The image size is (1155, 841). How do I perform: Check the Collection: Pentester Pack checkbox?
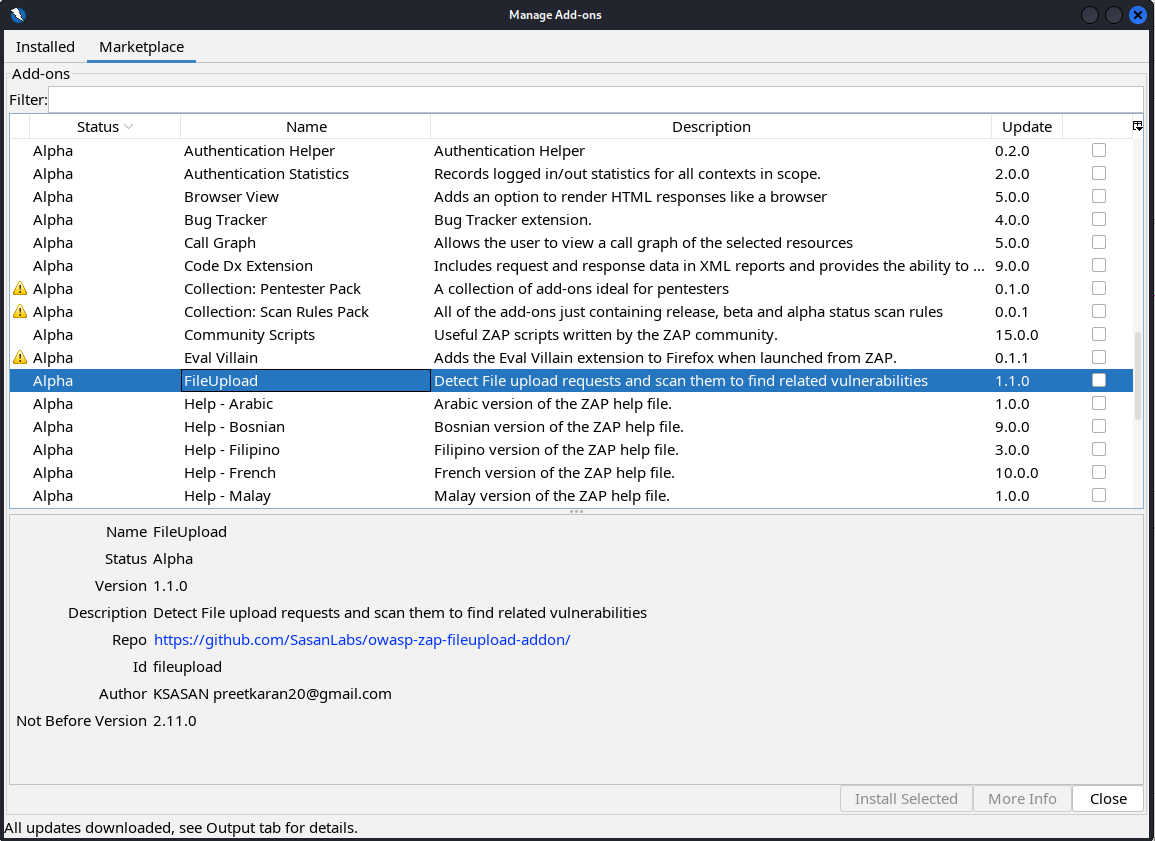tap(1098, 288)
